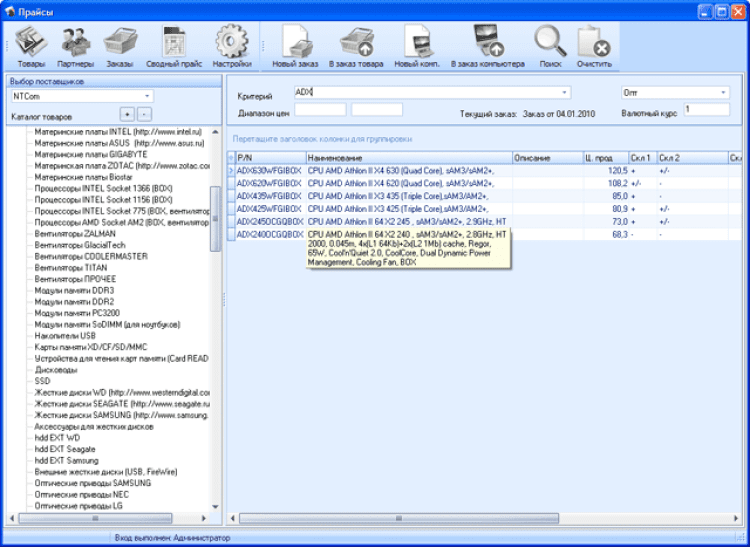This screenshot has height=547, width=750.
Task: Click the Ц. прод column header
Action: (x=605, y=158)
